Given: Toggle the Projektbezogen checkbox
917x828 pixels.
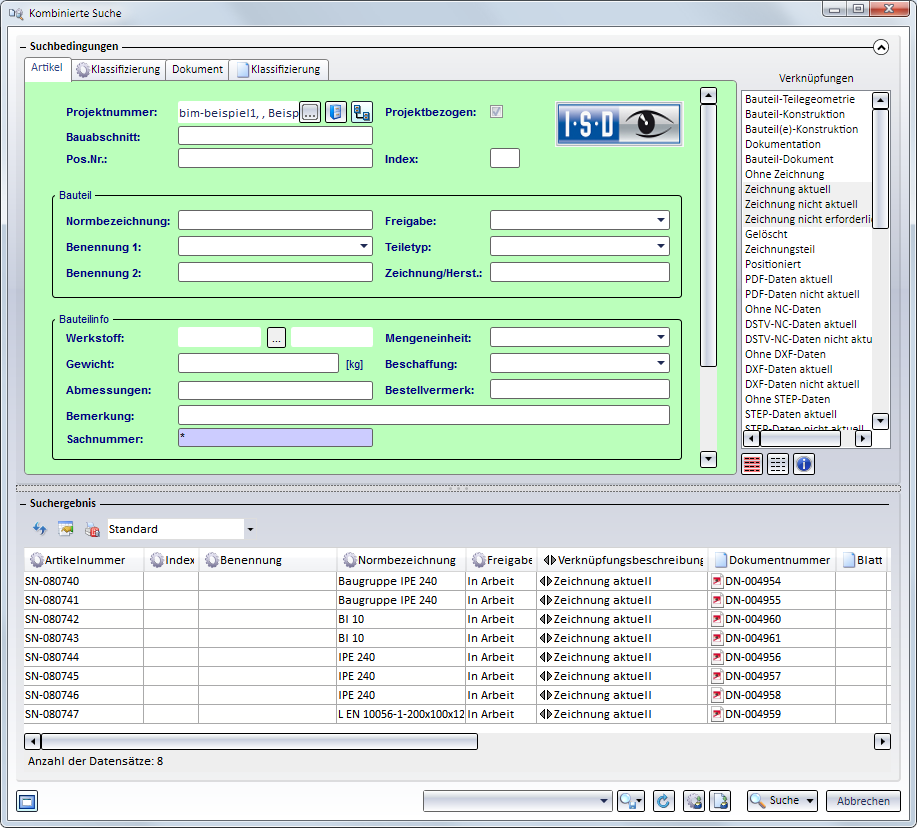Looking at the screenshot, I should click(496, 112).
